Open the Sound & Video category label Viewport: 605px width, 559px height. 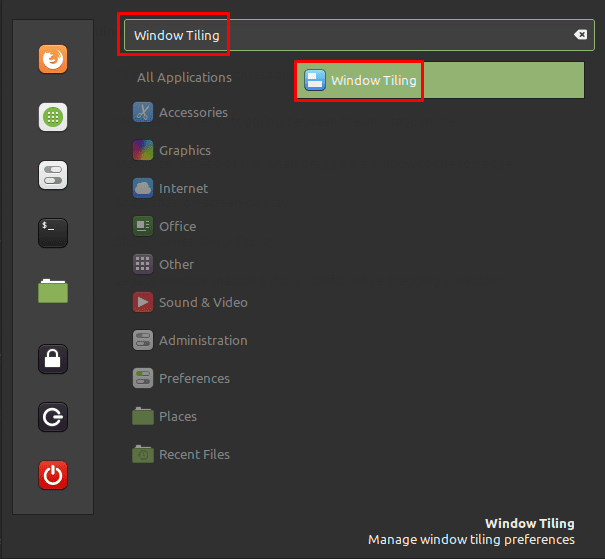tap(203, 302)
